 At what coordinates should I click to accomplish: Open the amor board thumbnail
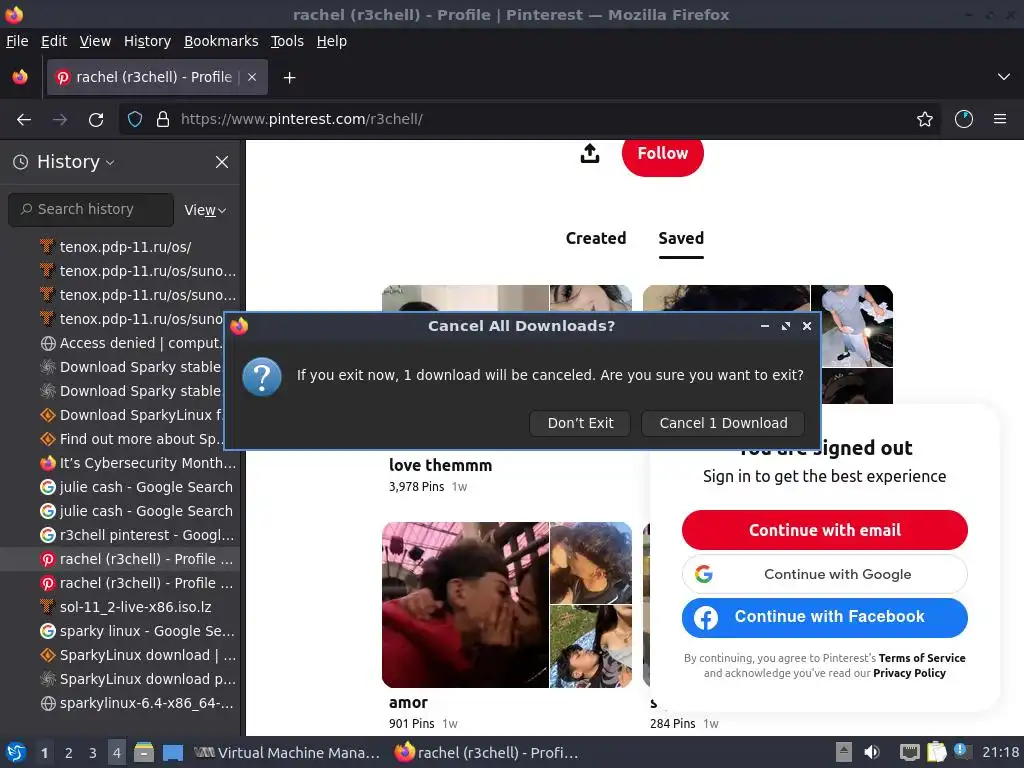[x=507, y=605]
